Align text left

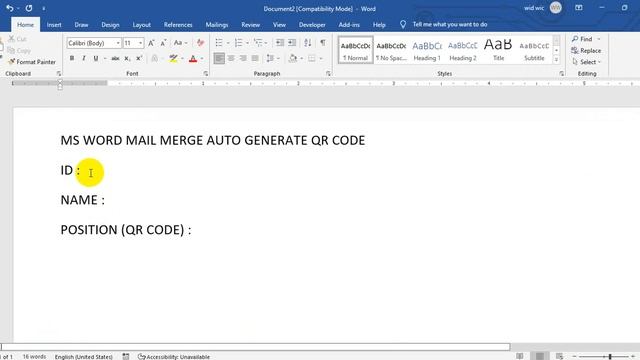(x=219, y=59)
